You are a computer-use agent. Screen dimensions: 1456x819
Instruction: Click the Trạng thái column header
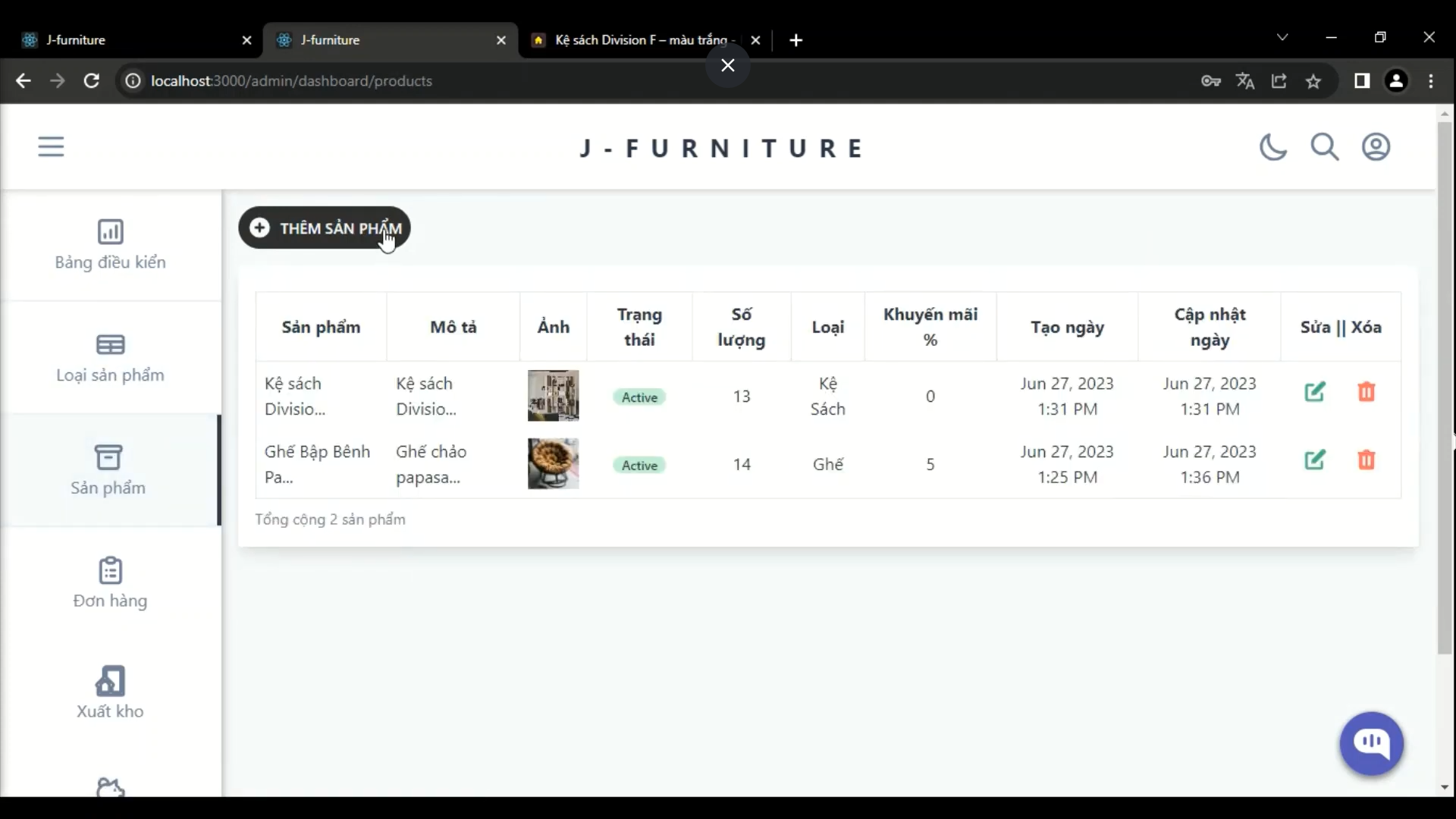(x=639, y=327)
